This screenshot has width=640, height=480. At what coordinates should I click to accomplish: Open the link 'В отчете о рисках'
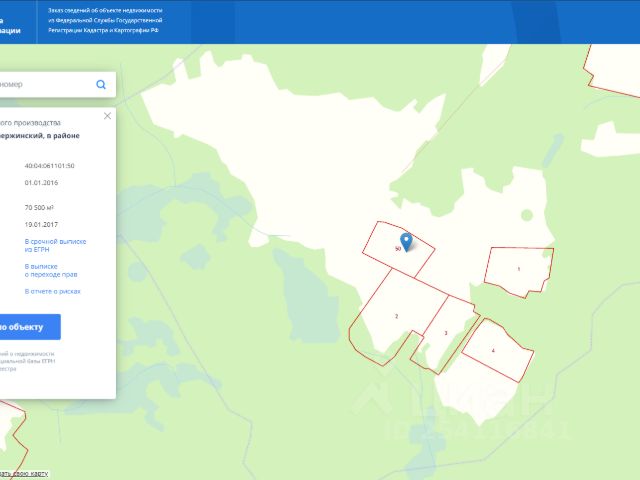click(52, 291)
